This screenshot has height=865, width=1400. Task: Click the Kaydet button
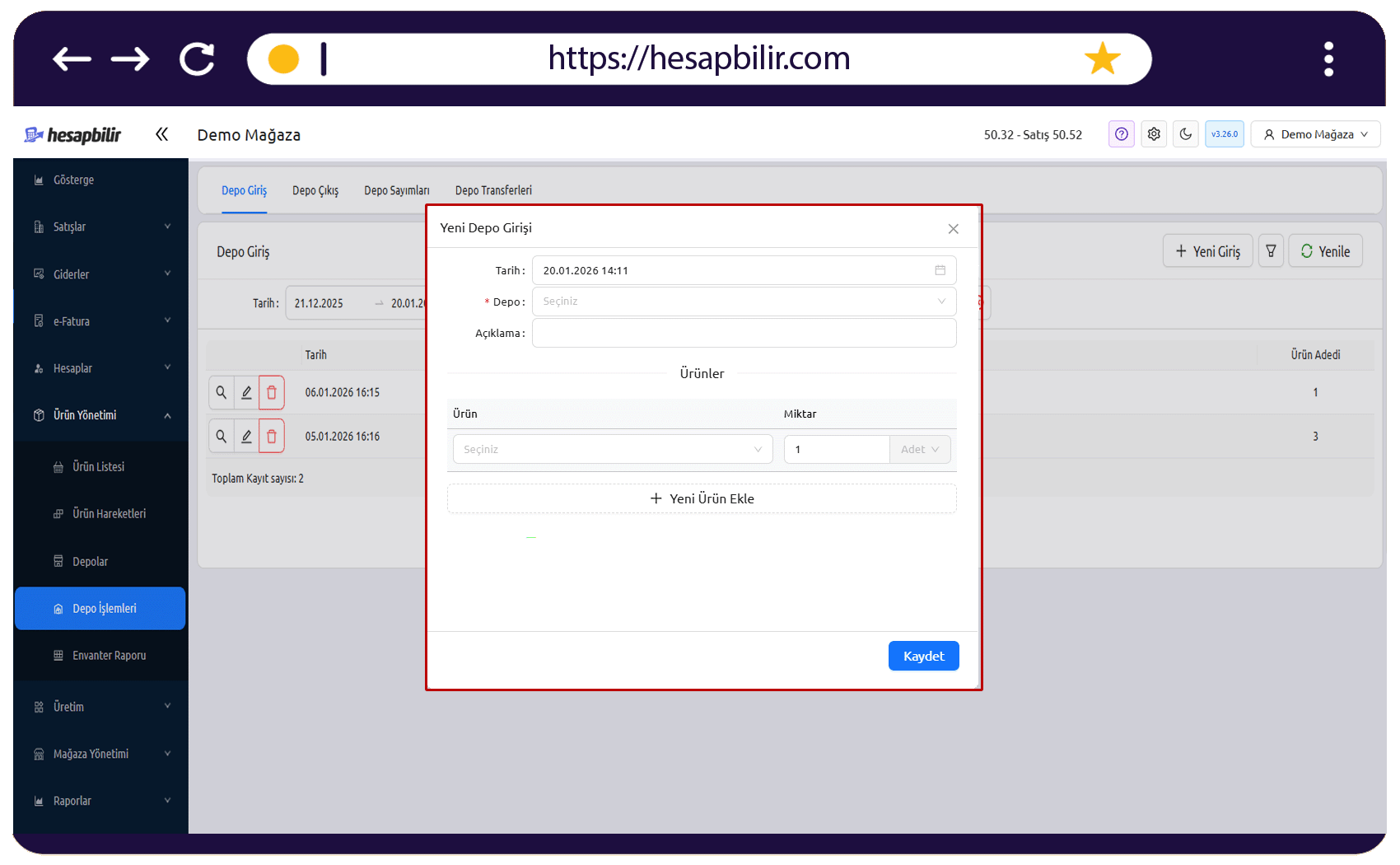point(923,656)
